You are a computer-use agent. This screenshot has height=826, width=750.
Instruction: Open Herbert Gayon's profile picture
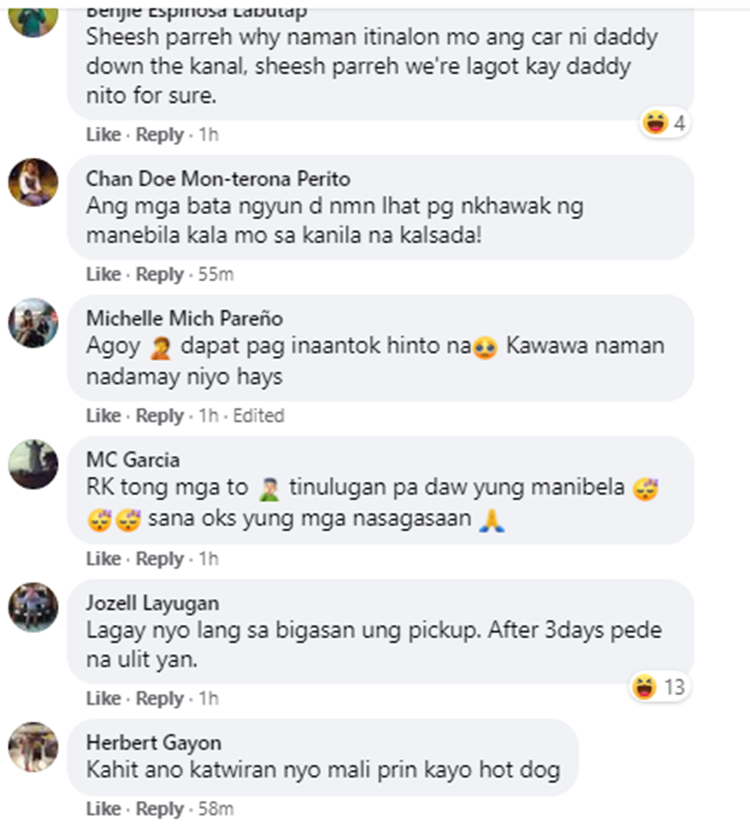coord(33,747)
